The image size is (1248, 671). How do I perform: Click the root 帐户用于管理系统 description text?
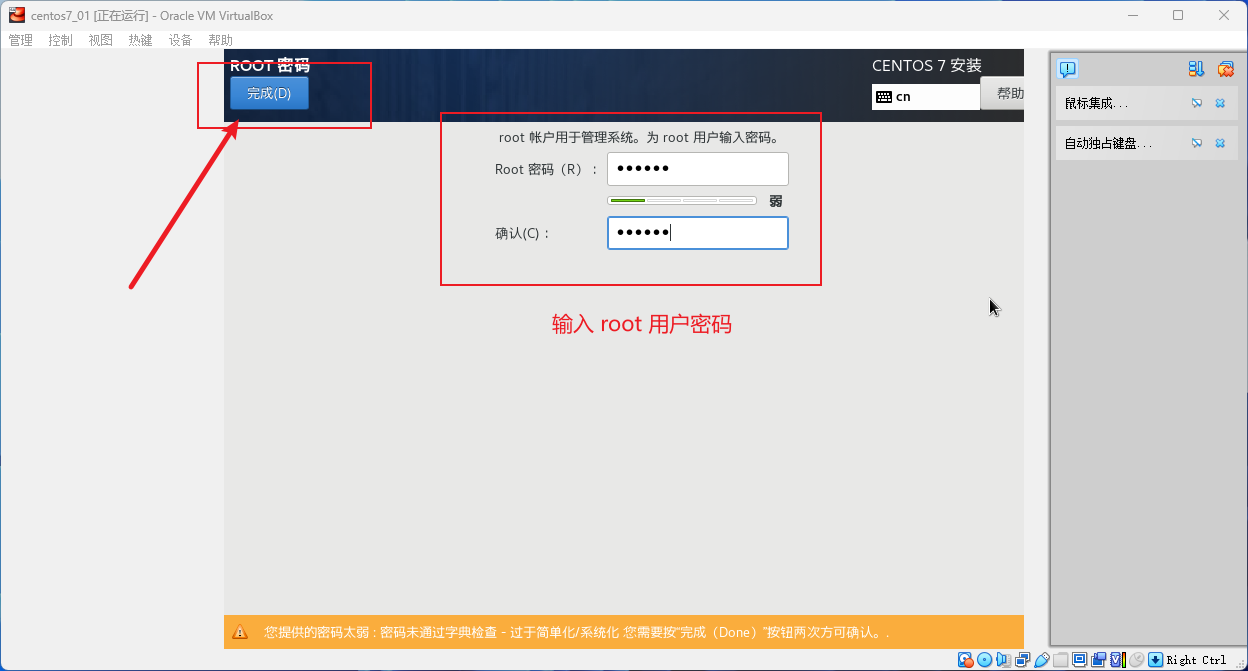tap(638, 138)
